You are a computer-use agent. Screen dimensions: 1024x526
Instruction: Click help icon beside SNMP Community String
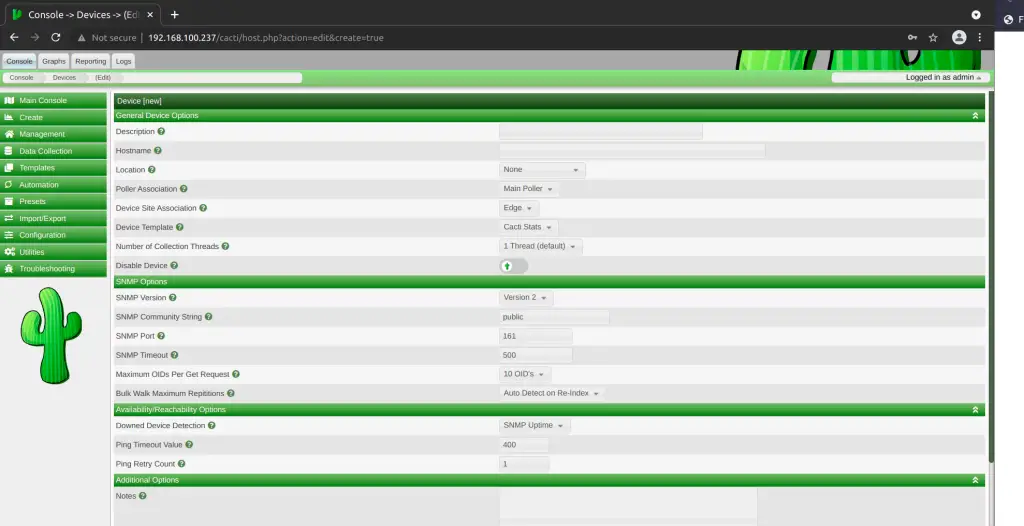[x=208, y=316]
